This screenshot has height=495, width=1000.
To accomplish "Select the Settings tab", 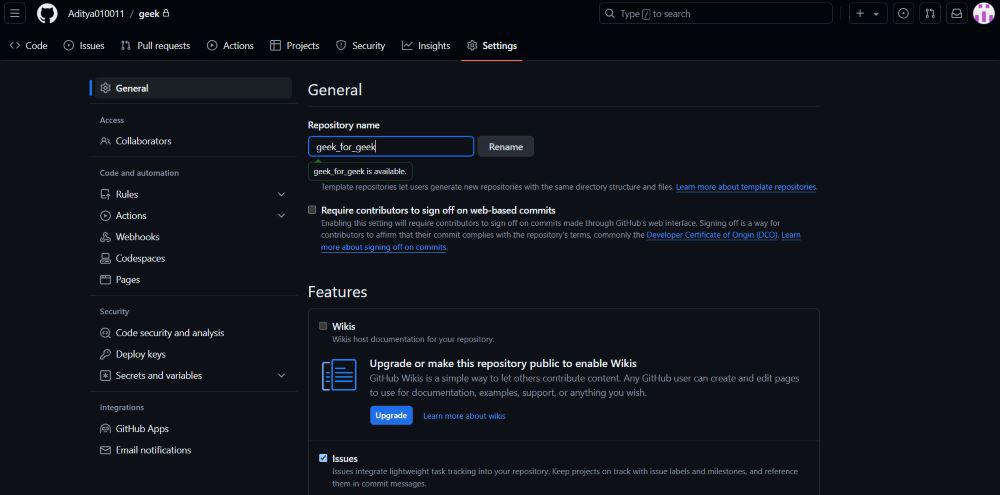I will tap(492, 45).
